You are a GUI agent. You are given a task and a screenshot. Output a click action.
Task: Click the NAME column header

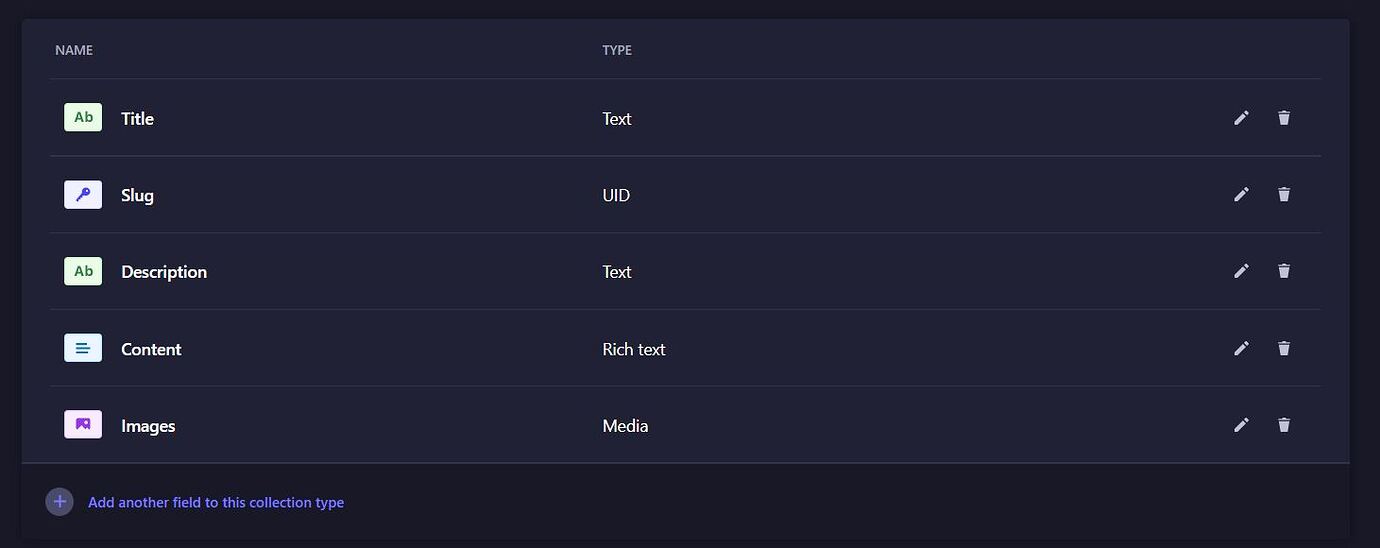[74, 50]
